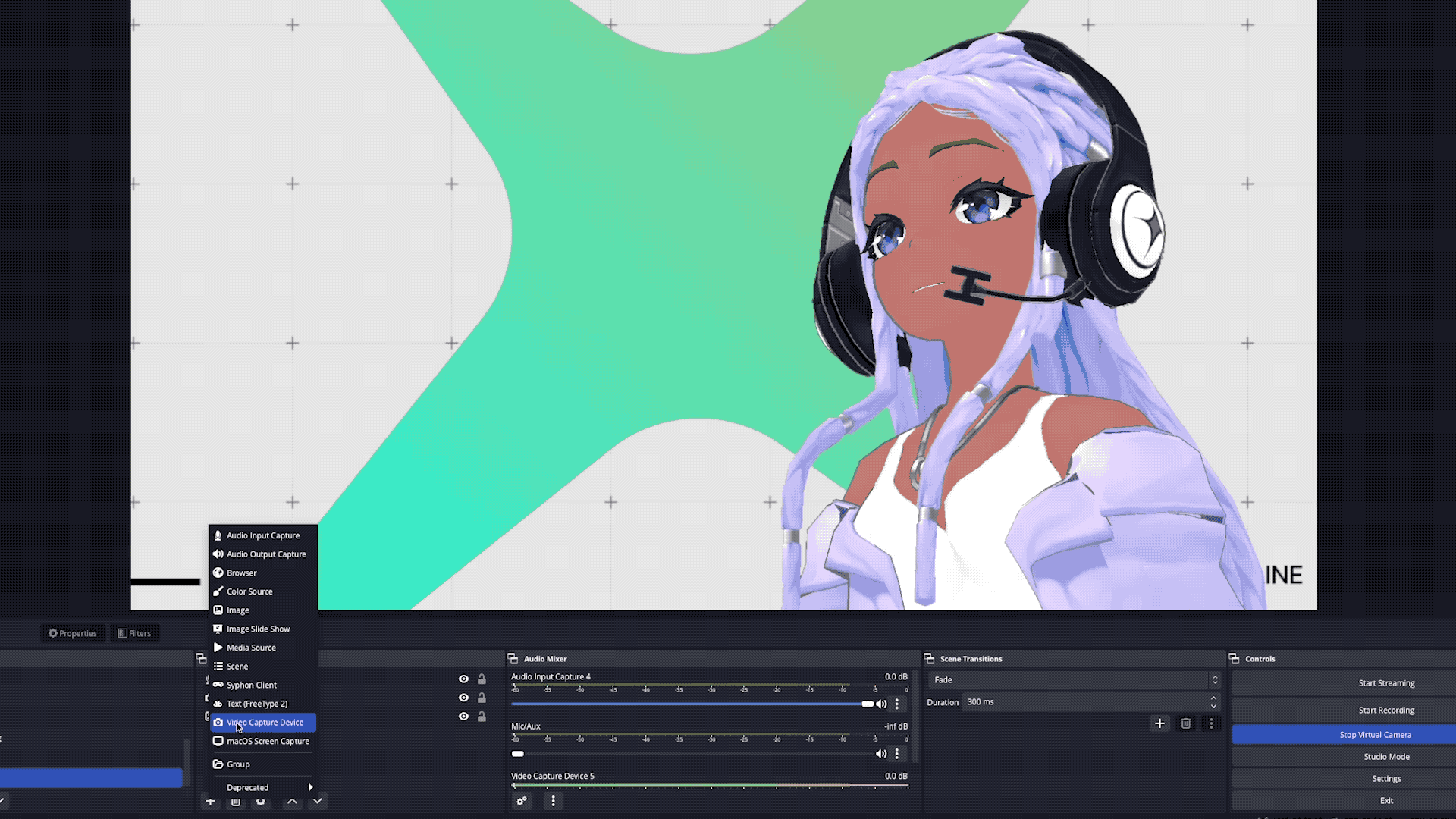The width and height of the screenshot is (1456, 819).
Task: Click the plus icon to add a source
Action: [211, 802]
